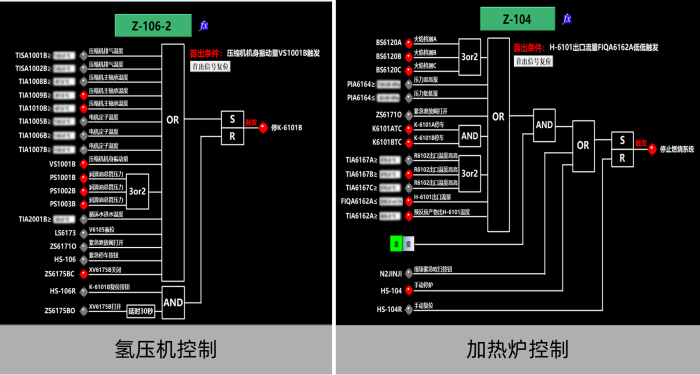This screenshot has width=700, height=375.
Task: Toggle the green bypass switch half
Action: point(396,244)
